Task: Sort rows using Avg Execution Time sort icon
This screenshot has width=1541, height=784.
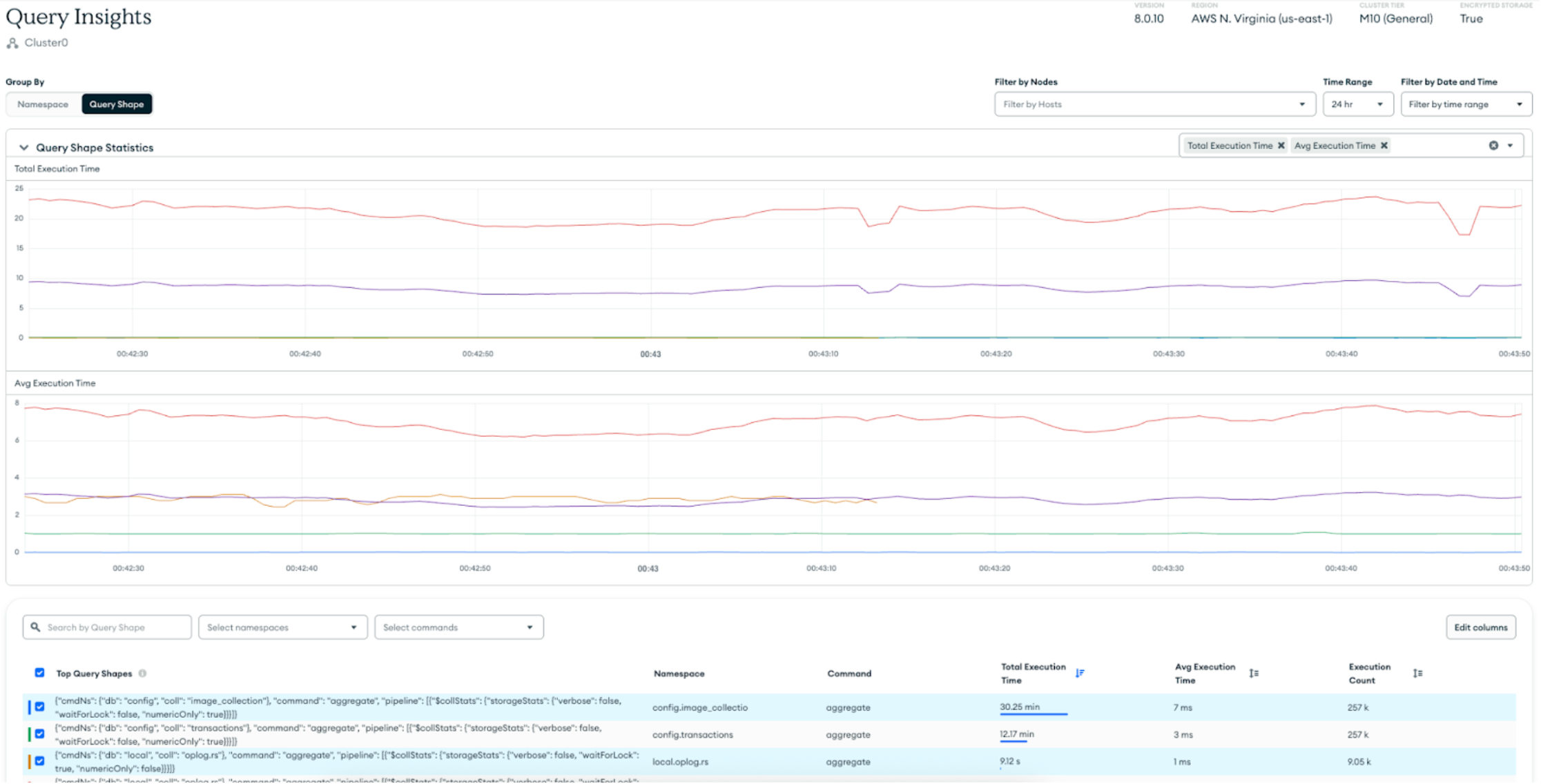Action: pos(1254,673)
